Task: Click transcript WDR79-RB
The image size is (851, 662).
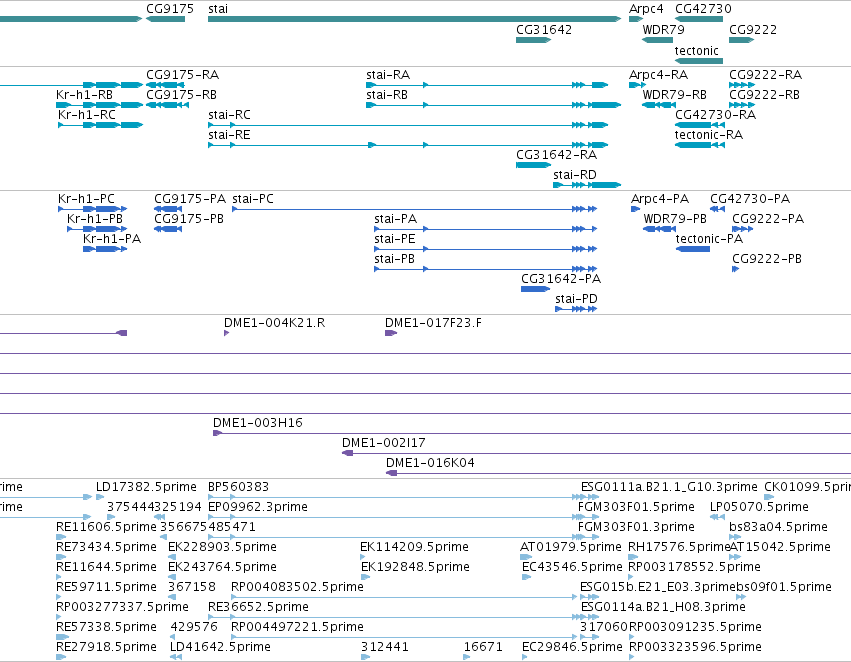Action: (659, 105)
